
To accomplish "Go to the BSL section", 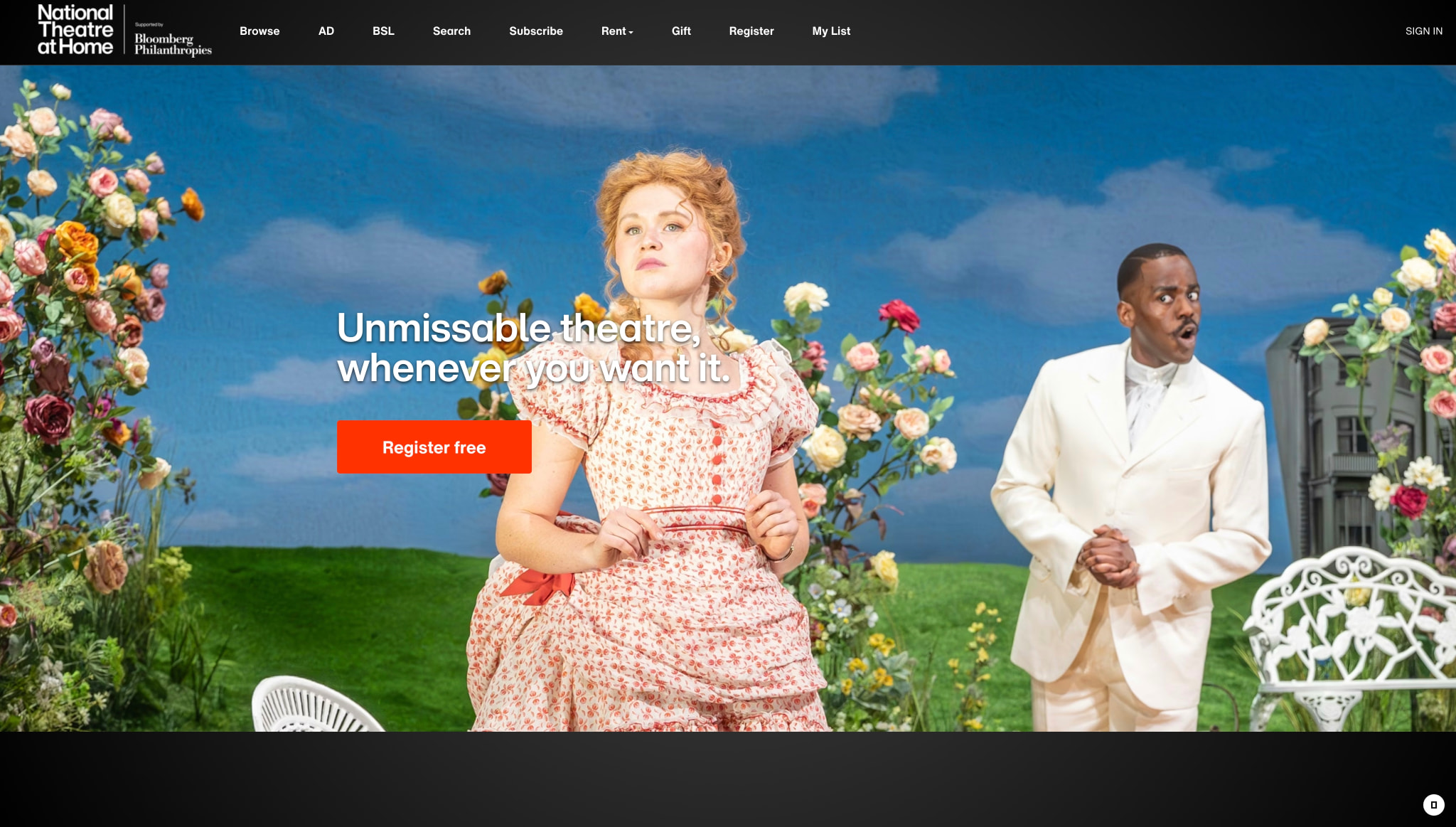I will coord(383,31).
